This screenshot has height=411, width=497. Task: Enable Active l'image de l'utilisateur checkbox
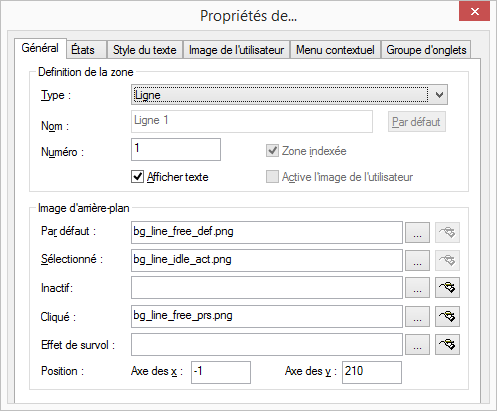click(272, 177)
